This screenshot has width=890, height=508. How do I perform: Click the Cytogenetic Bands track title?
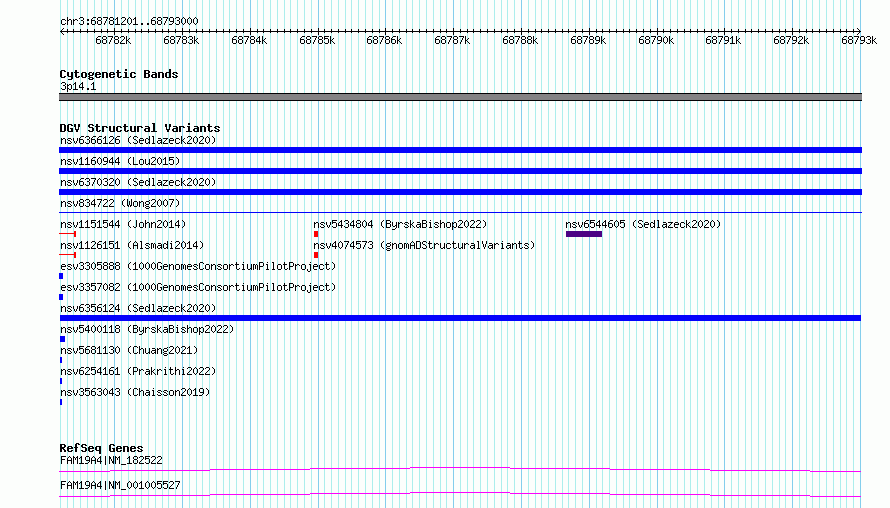tap(119, 74)
